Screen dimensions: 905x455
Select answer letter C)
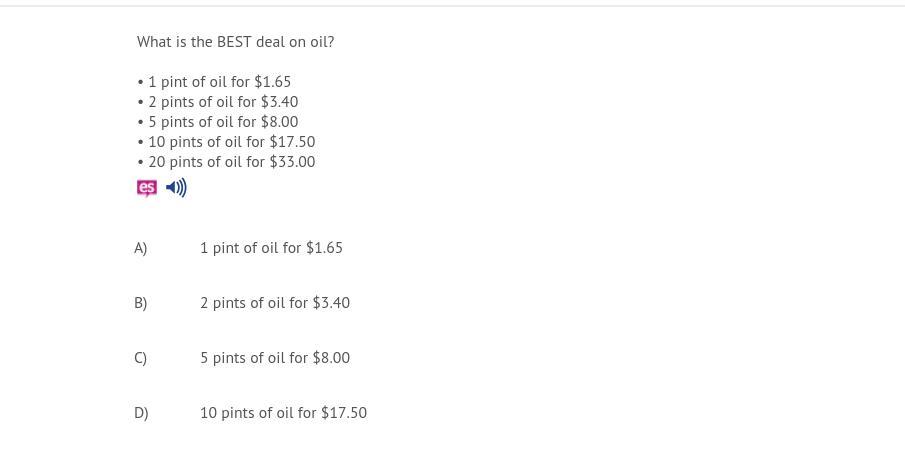(x=141, y=358)
